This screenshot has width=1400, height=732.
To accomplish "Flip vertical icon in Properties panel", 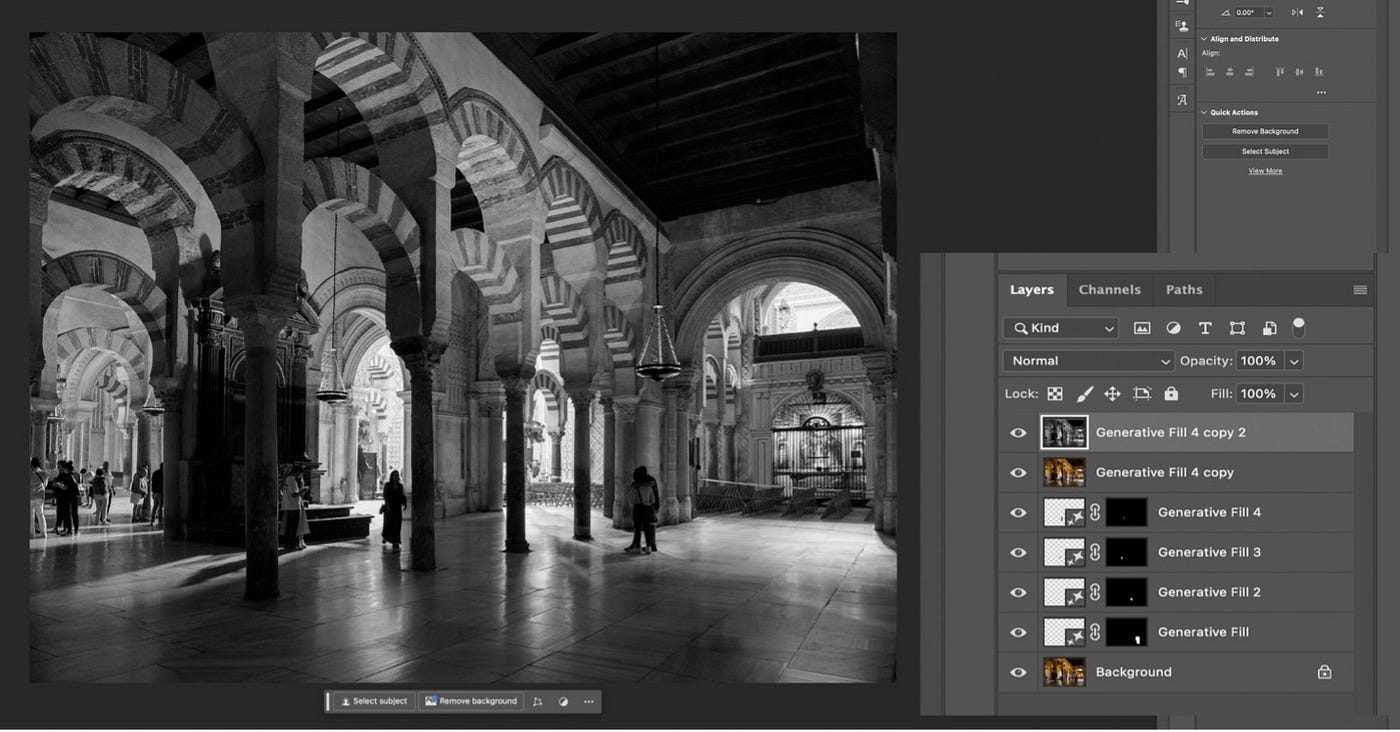I will (1320, 13).
